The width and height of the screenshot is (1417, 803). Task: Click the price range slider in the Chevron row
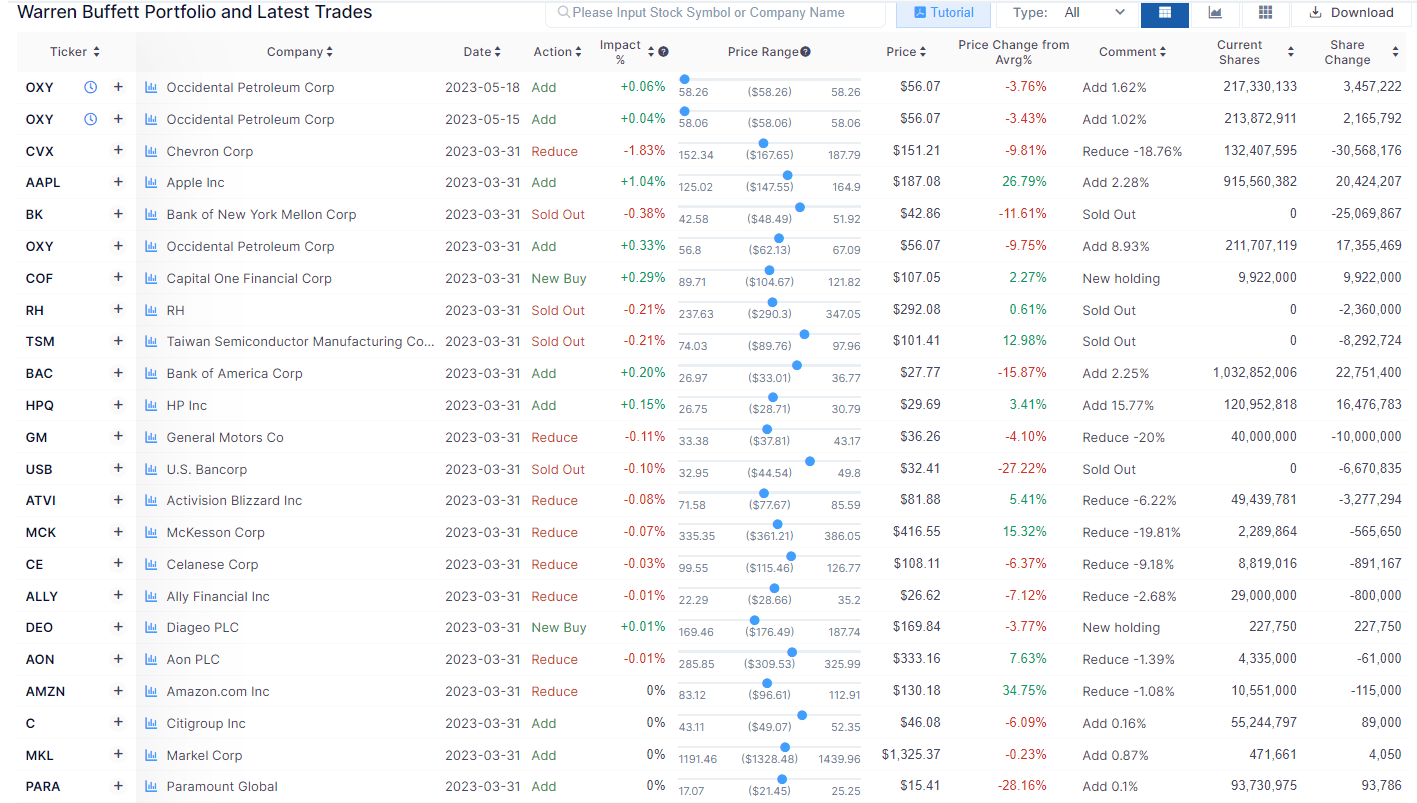pos(769,144)
